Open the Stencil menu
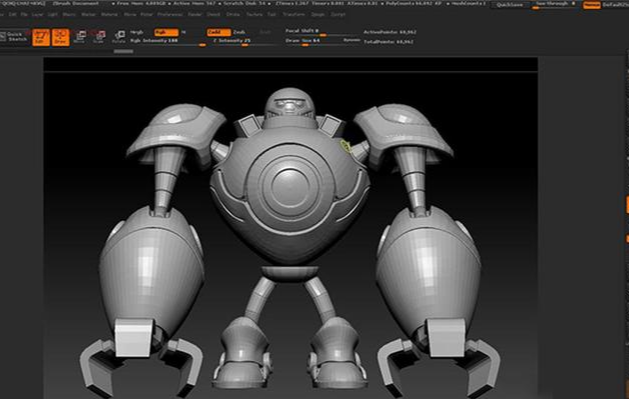 click(213, 14)
